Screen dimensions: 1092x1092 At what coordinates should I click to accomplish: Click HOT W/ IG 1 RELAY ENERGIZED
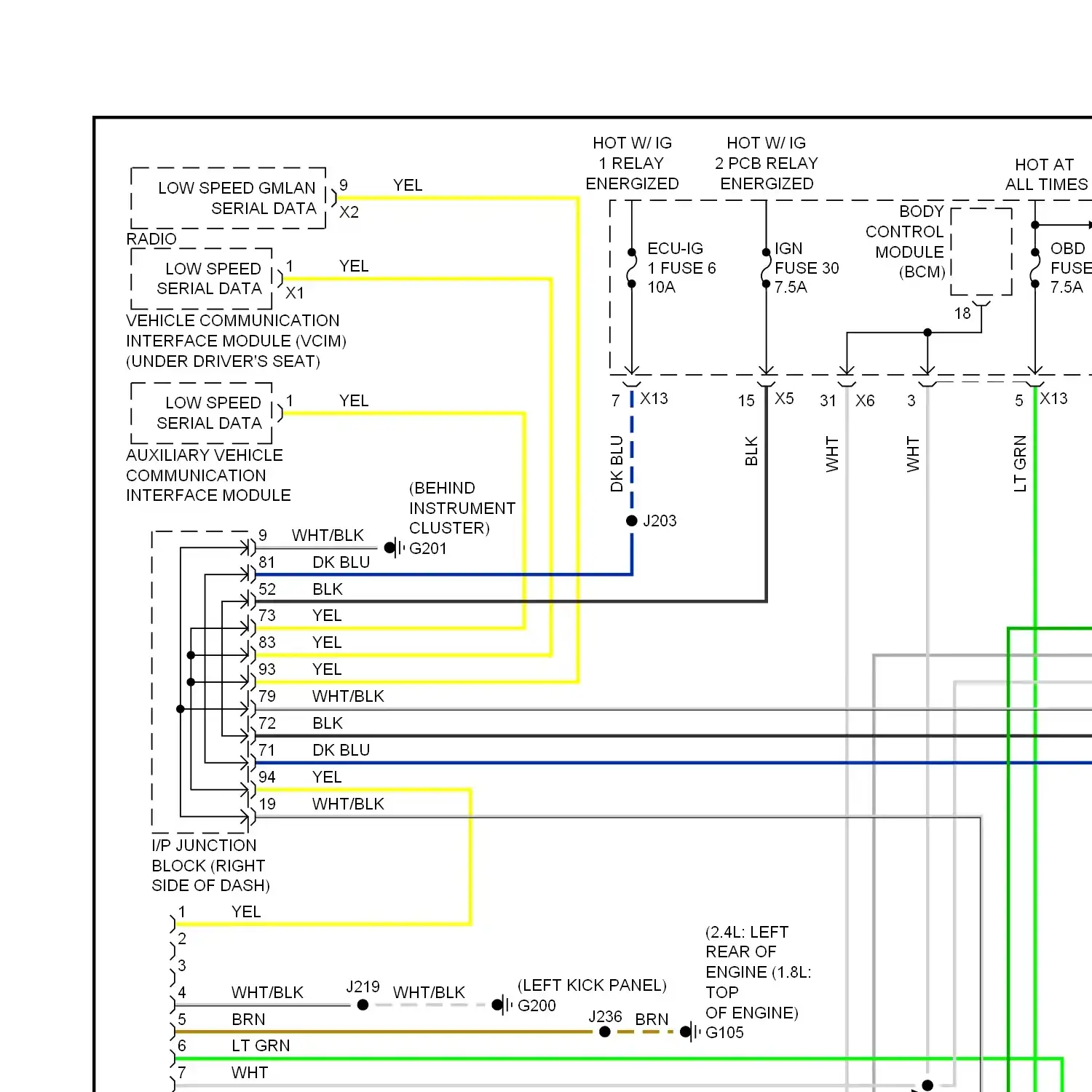click(x=632, y=163)
